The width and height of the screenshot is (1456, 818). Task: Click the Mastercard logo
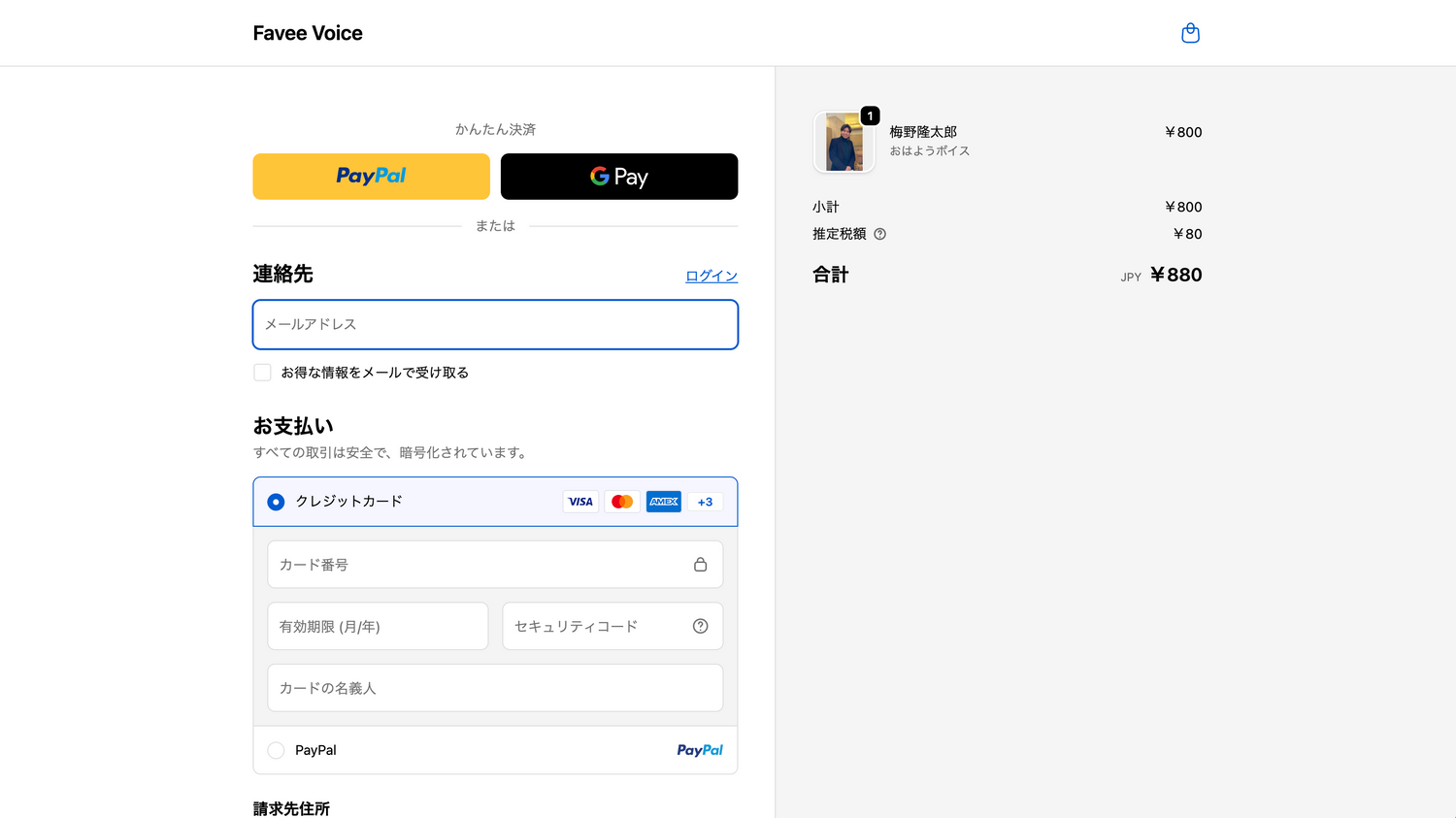coord(622,502)
